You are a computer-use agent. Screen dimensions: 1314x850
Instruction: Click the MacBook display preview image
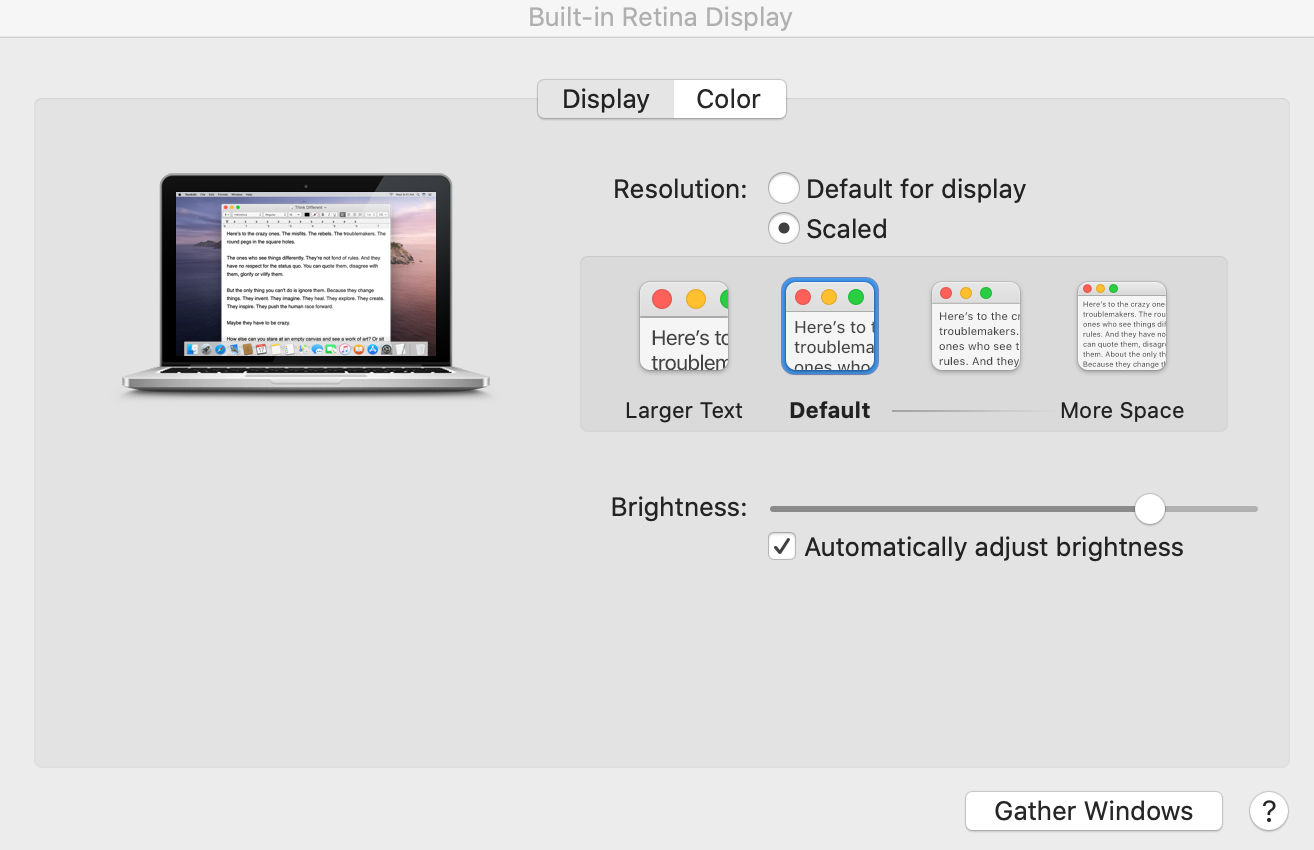click(x=306, y=285)
